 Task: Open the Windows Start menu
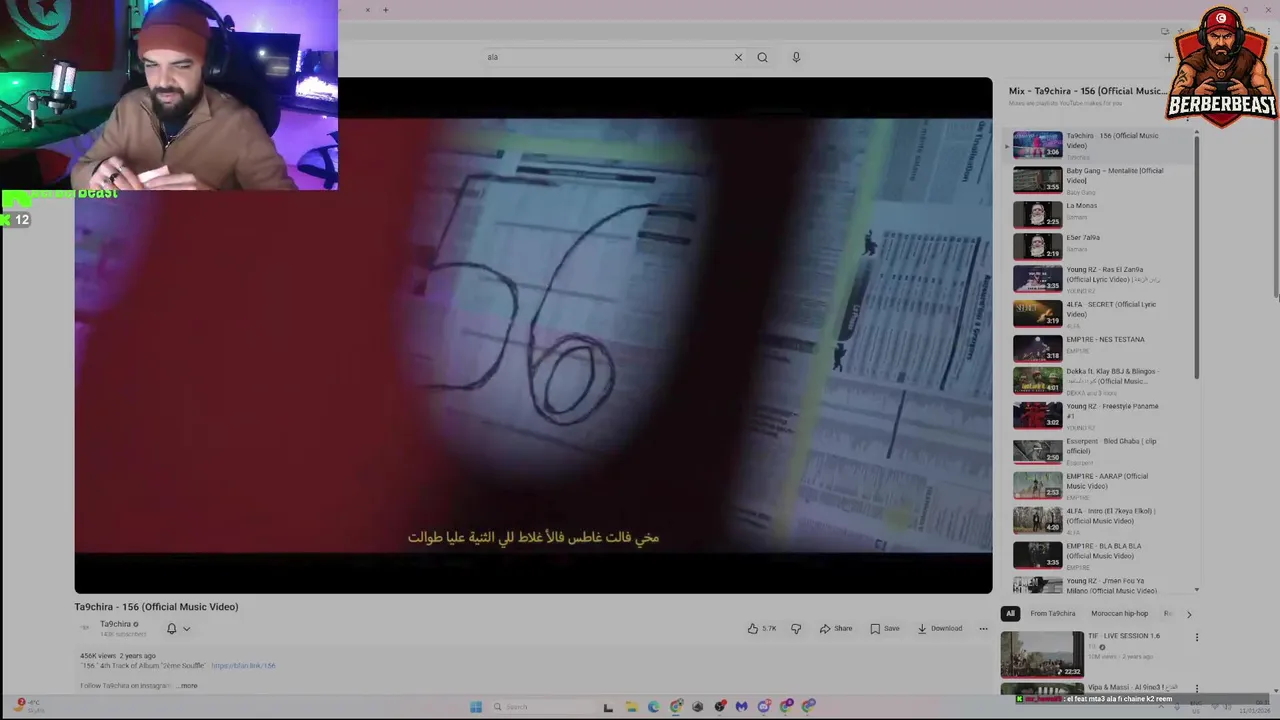click(x=476, y=707)
